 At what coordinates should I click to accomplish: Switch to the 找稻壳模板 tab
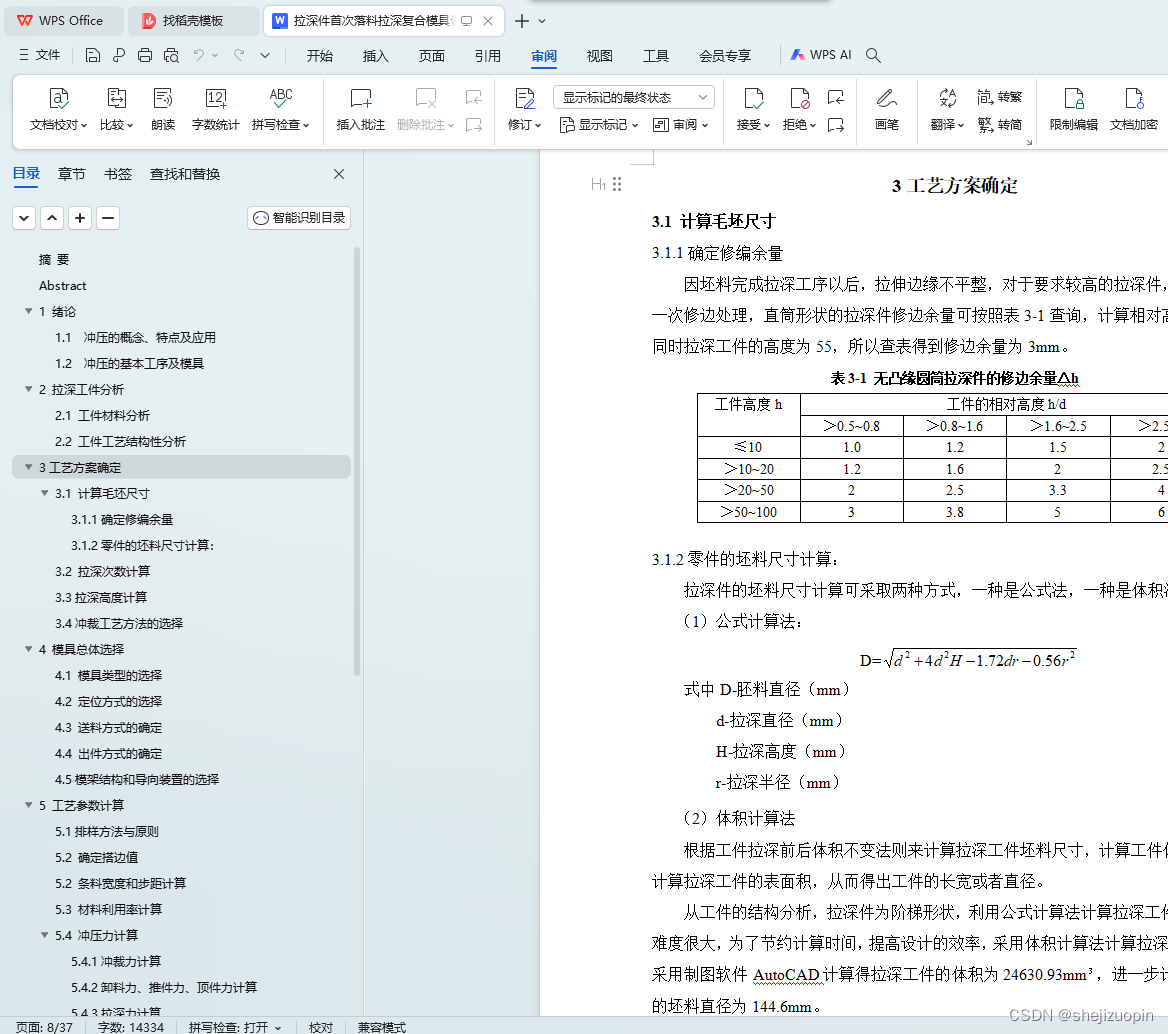[x=193, y=21]
